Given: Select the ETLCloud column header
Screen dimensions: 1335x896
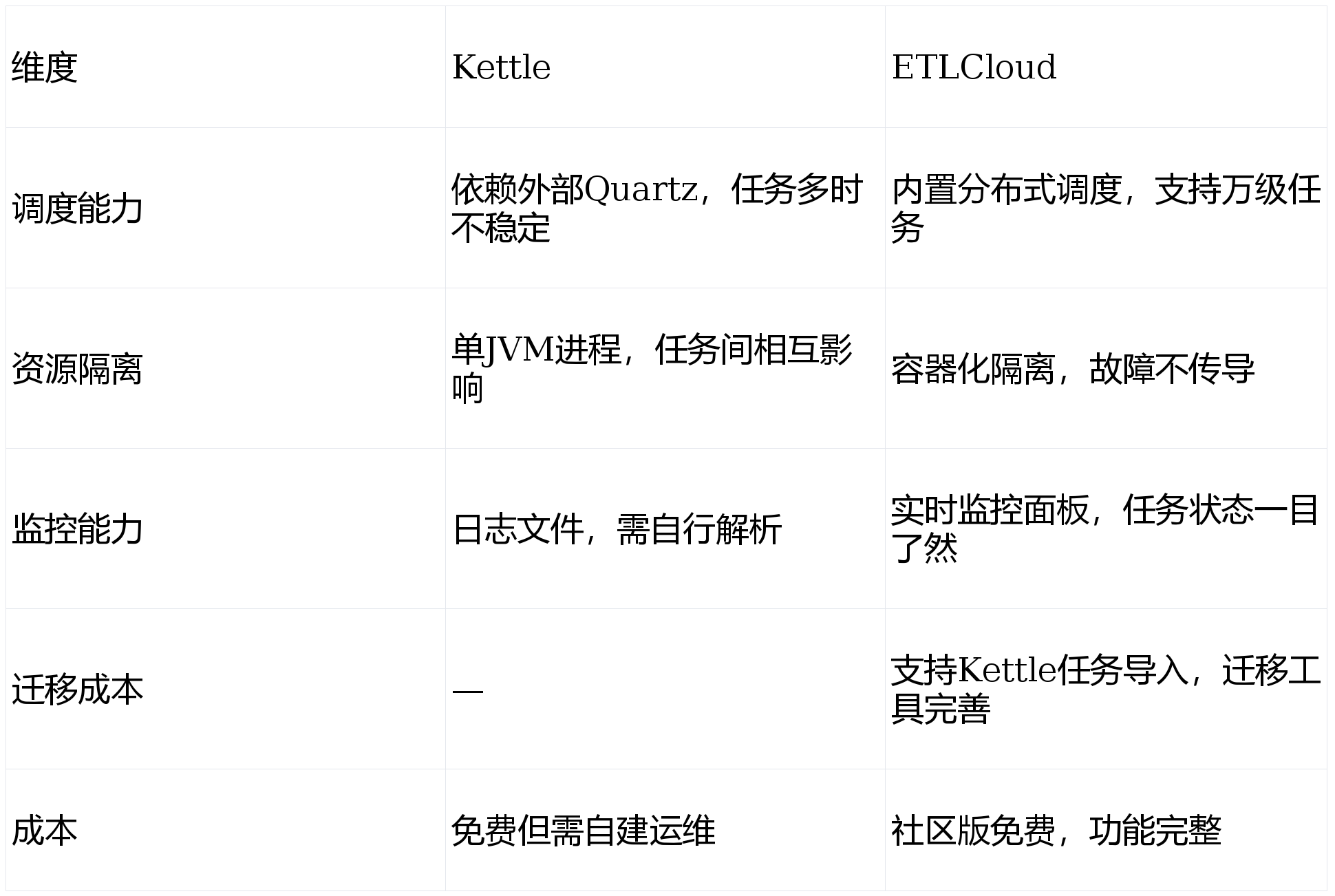Looking at the screenshot, I should [x=1106, y=67].
